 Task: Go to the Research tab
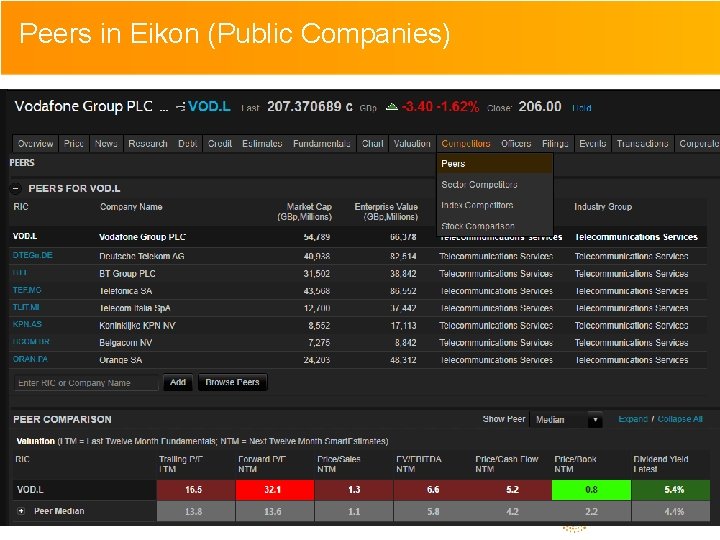point(148,144)
